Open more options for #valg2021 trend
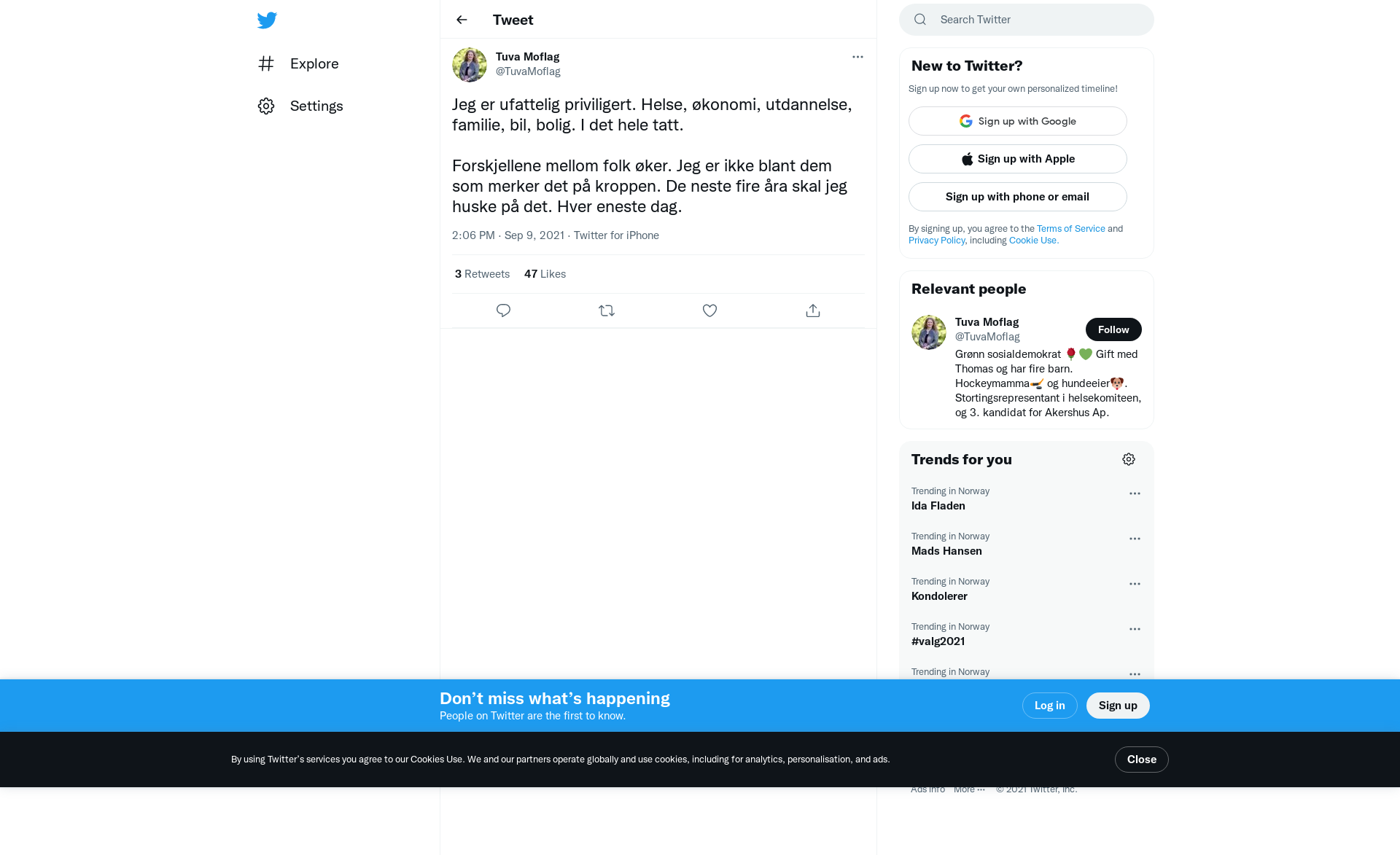Image resolution: width=1400 pixels, height=855 pixels. (1135, 629)
